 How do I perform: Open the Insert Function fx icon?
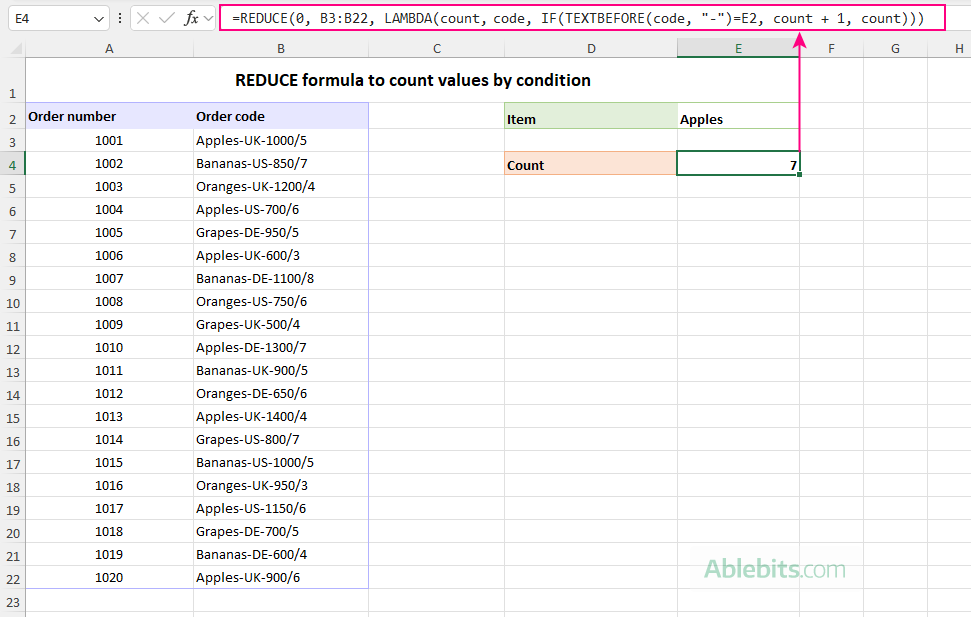tap(191, 19)
